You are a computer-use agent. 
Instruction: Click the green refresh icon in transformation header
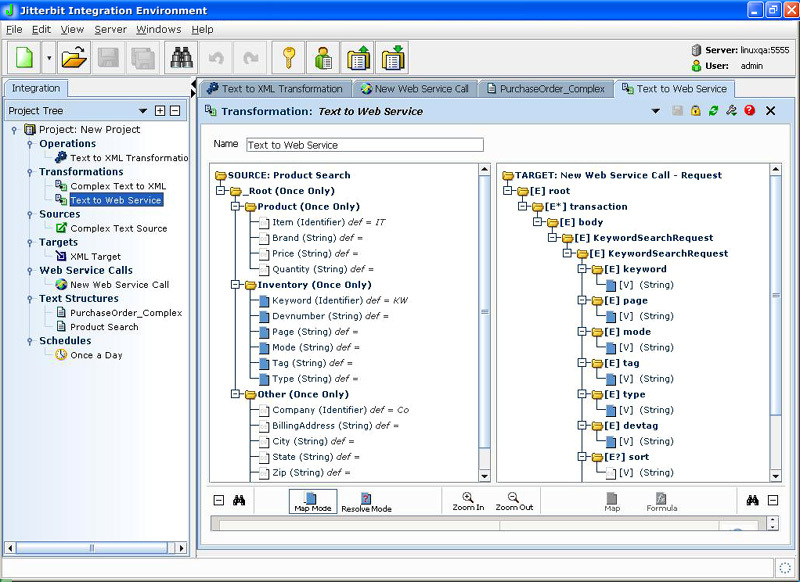713,111
